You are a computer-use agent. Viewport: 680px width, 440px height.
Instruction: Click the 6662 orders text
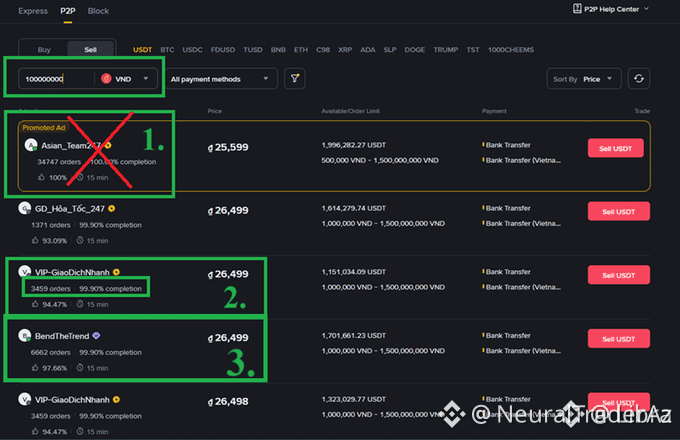click(x=50, y=352)
